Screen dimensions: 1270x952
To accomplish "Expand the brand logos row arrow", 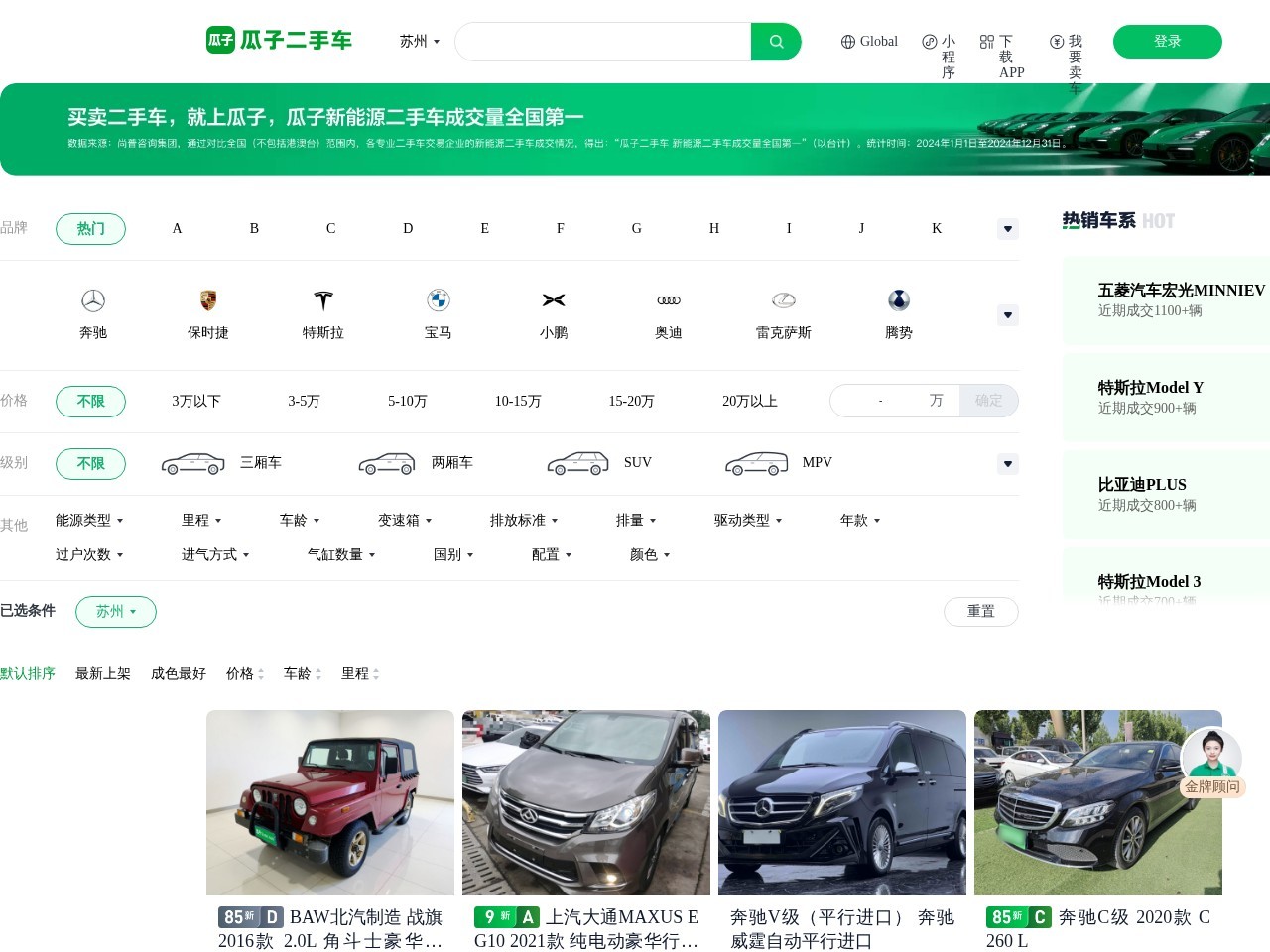I will [x=1008, y=315].
